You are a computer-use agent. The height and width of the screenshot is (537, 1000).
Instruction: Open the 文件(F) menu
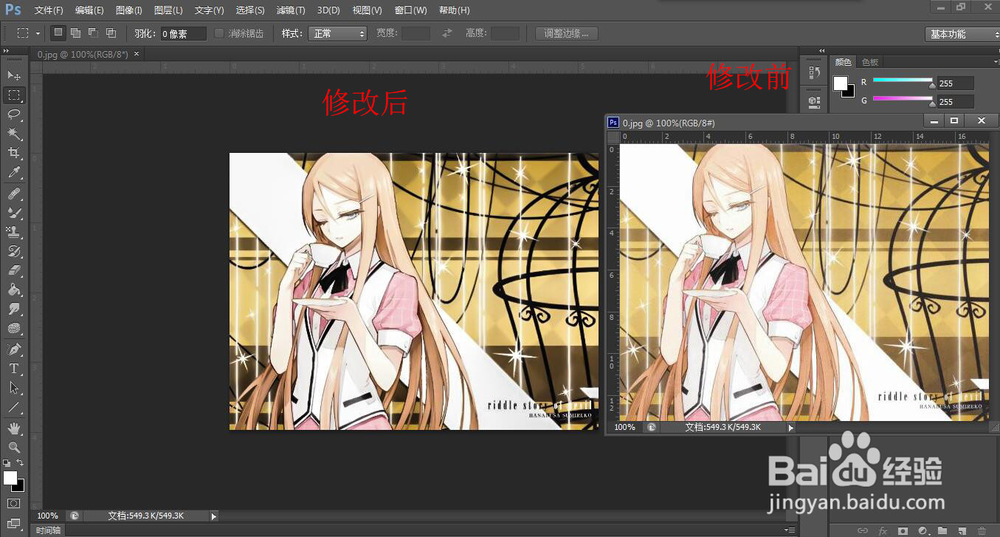[x=48, y=10]
